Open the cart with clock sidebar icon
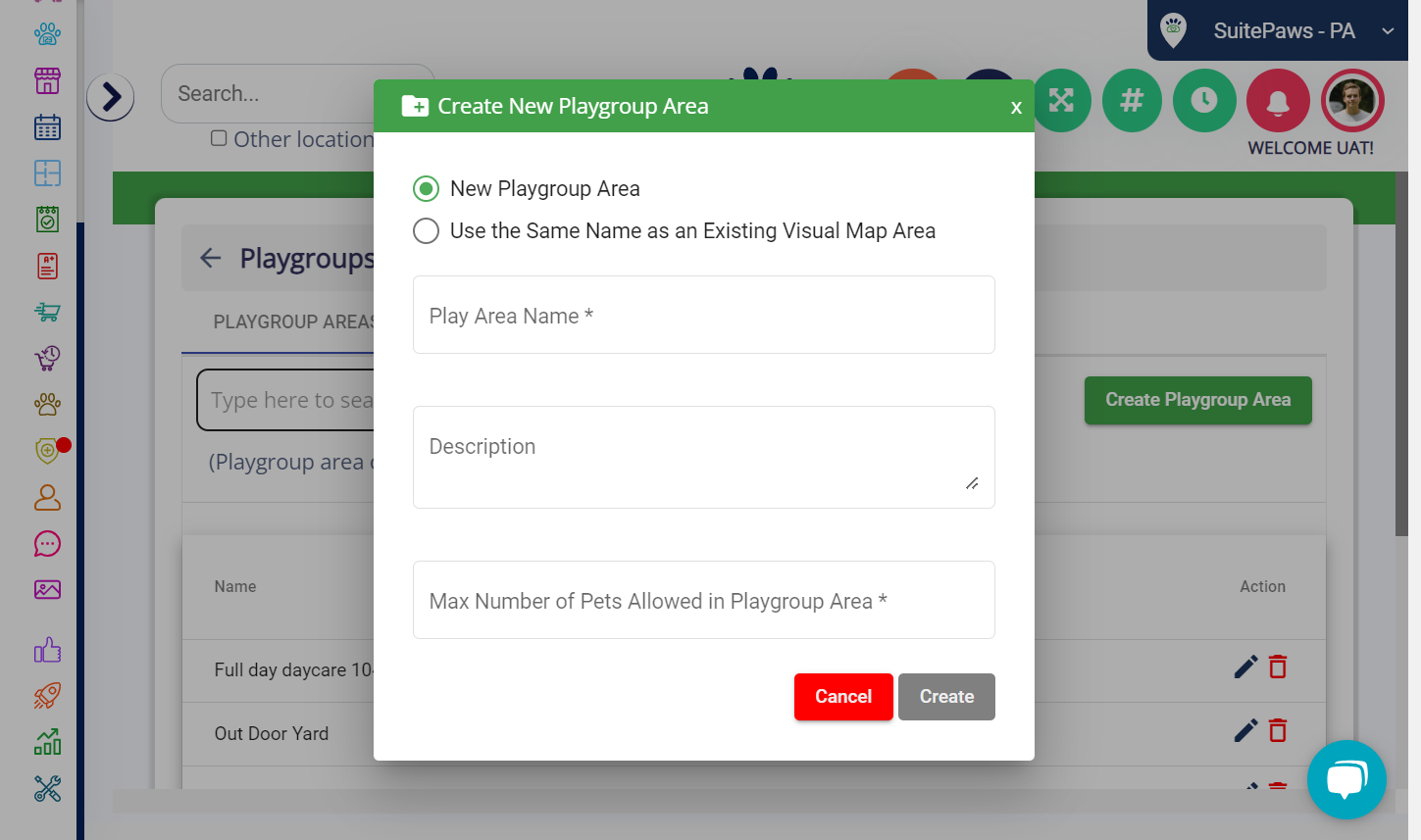1421x840 pixels. point(47,358)
